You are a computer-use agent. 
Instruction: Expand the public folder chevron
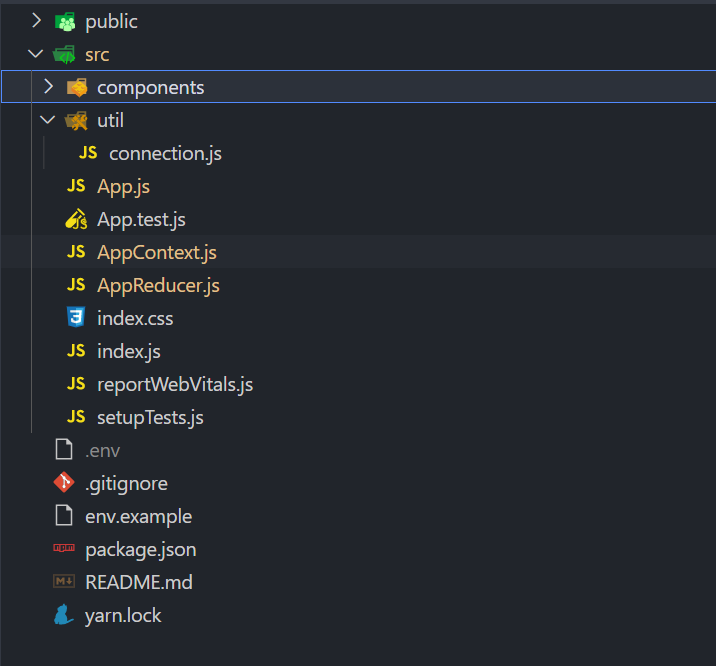coord(37,21)
